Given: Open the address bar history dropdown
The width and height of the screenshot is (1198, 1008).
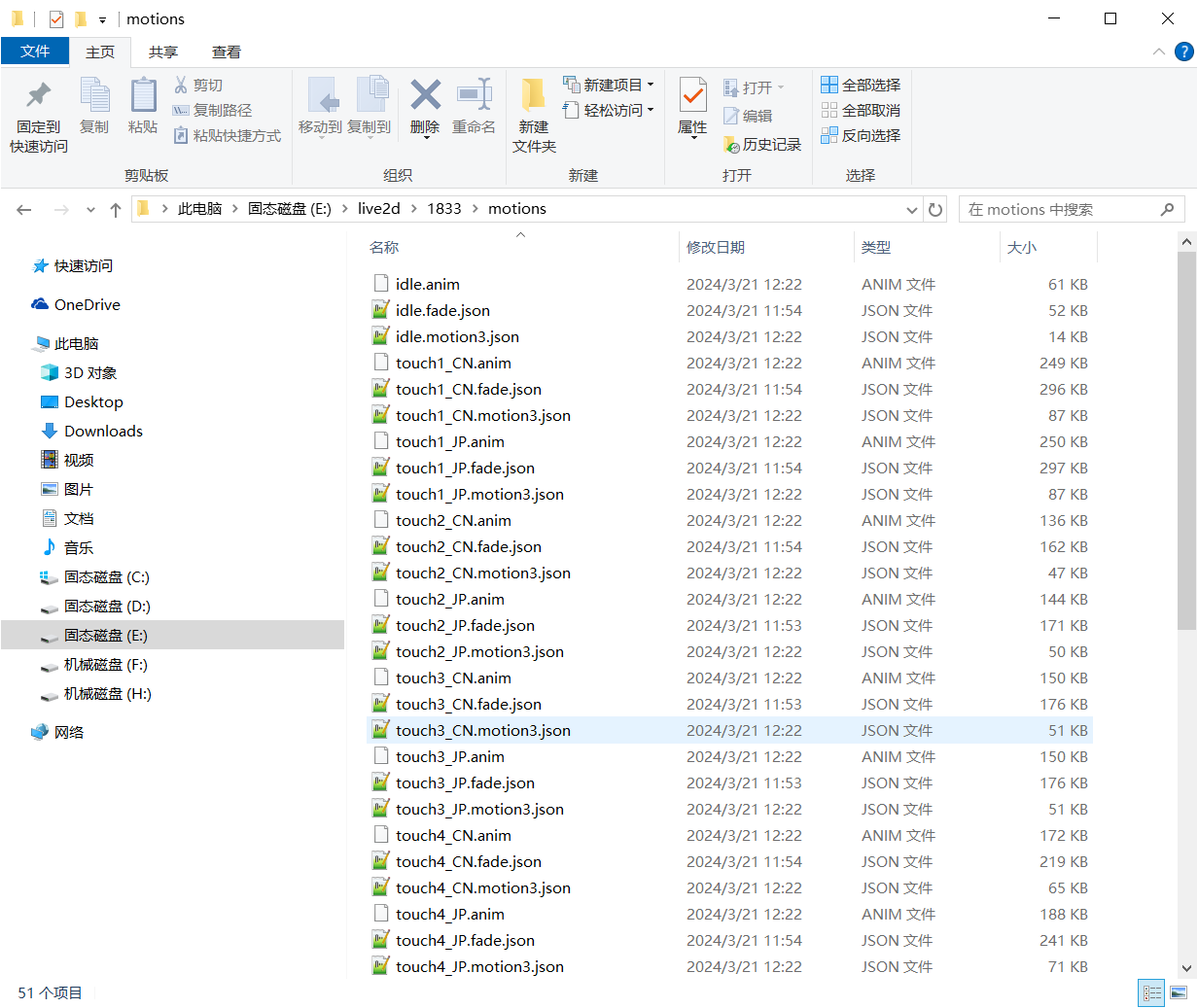Looking at the screenshot, I should point(912,210).
